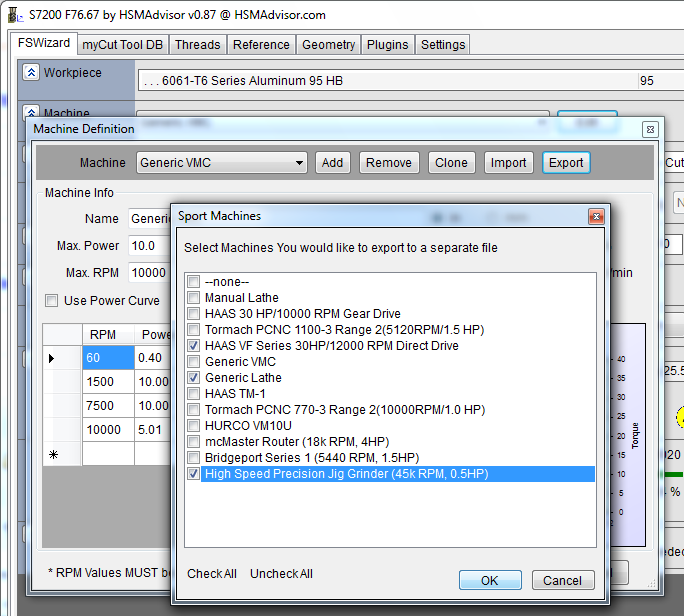The width and height of the screenshot is (684, 616).
Task: Open the Threads tab
Action: [198, 45]
